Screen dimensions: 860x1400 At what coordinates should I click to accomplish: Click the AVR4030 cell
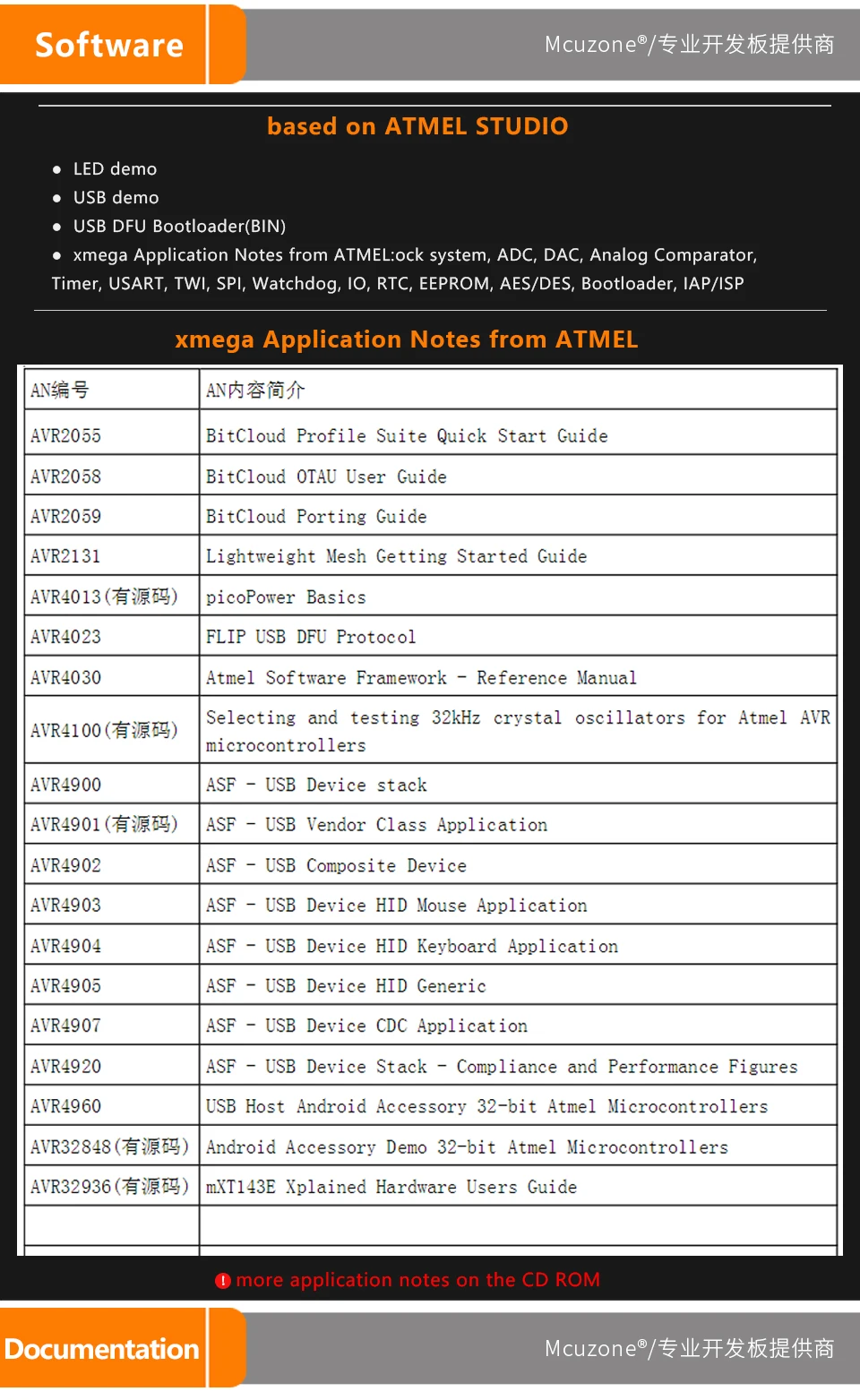[112, 677]
